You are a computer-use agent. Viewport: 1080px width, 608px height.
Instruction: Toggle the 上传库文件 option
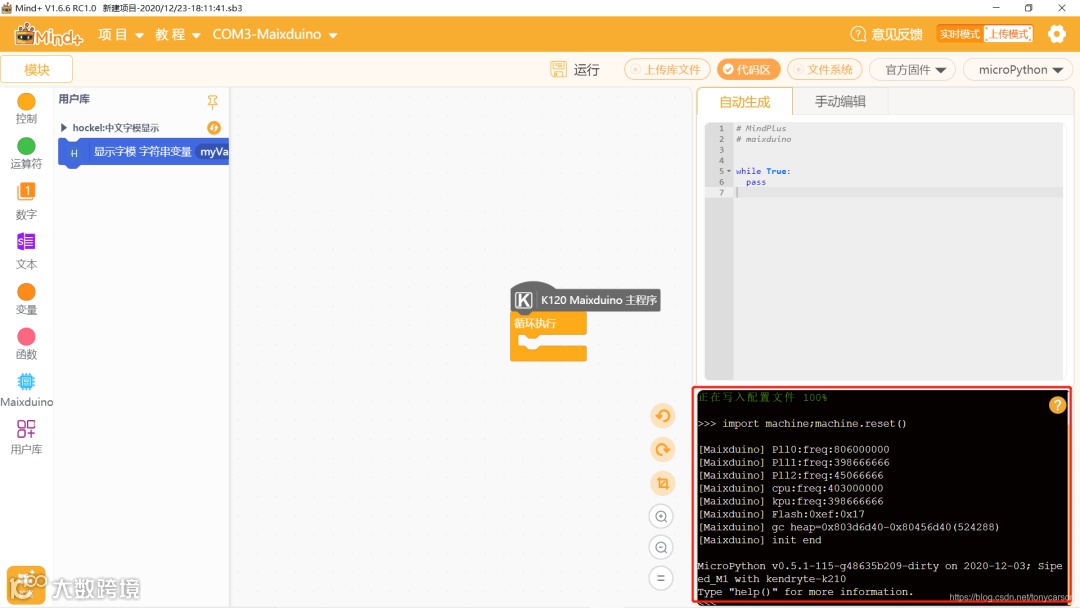(667, 70)
